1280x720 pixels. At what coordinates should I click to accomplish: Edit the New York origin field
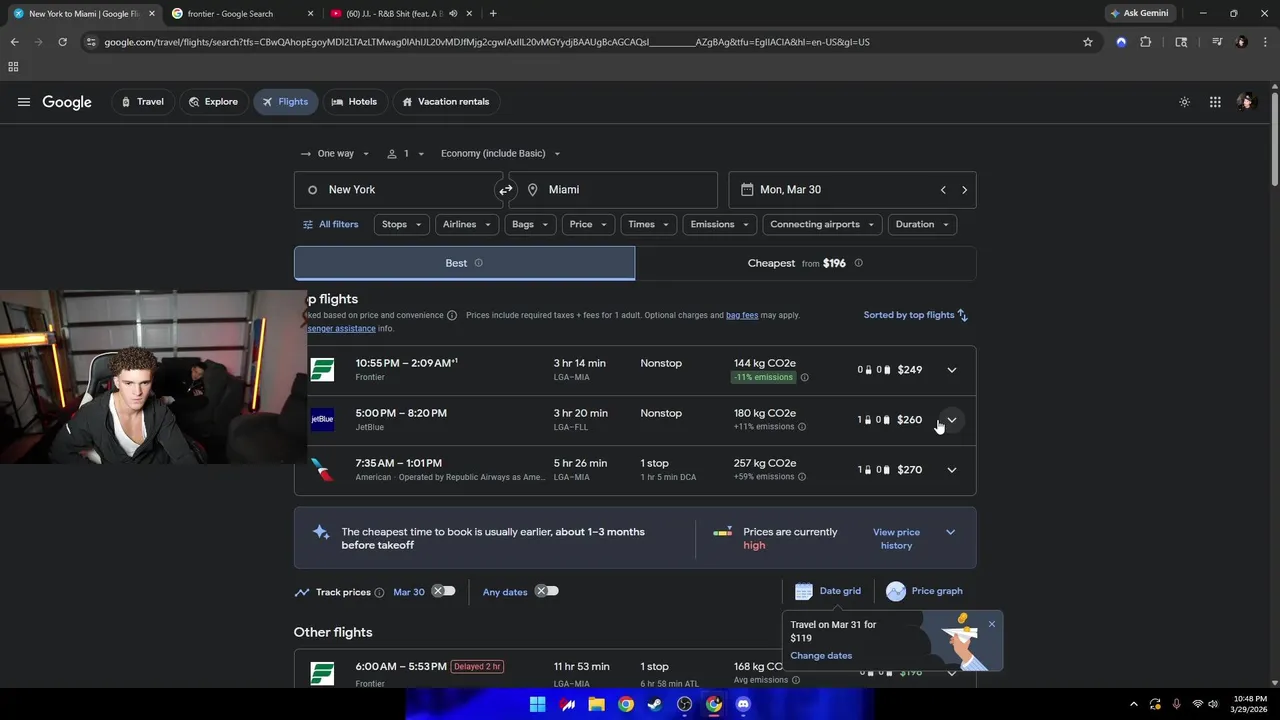click(397, 190)
